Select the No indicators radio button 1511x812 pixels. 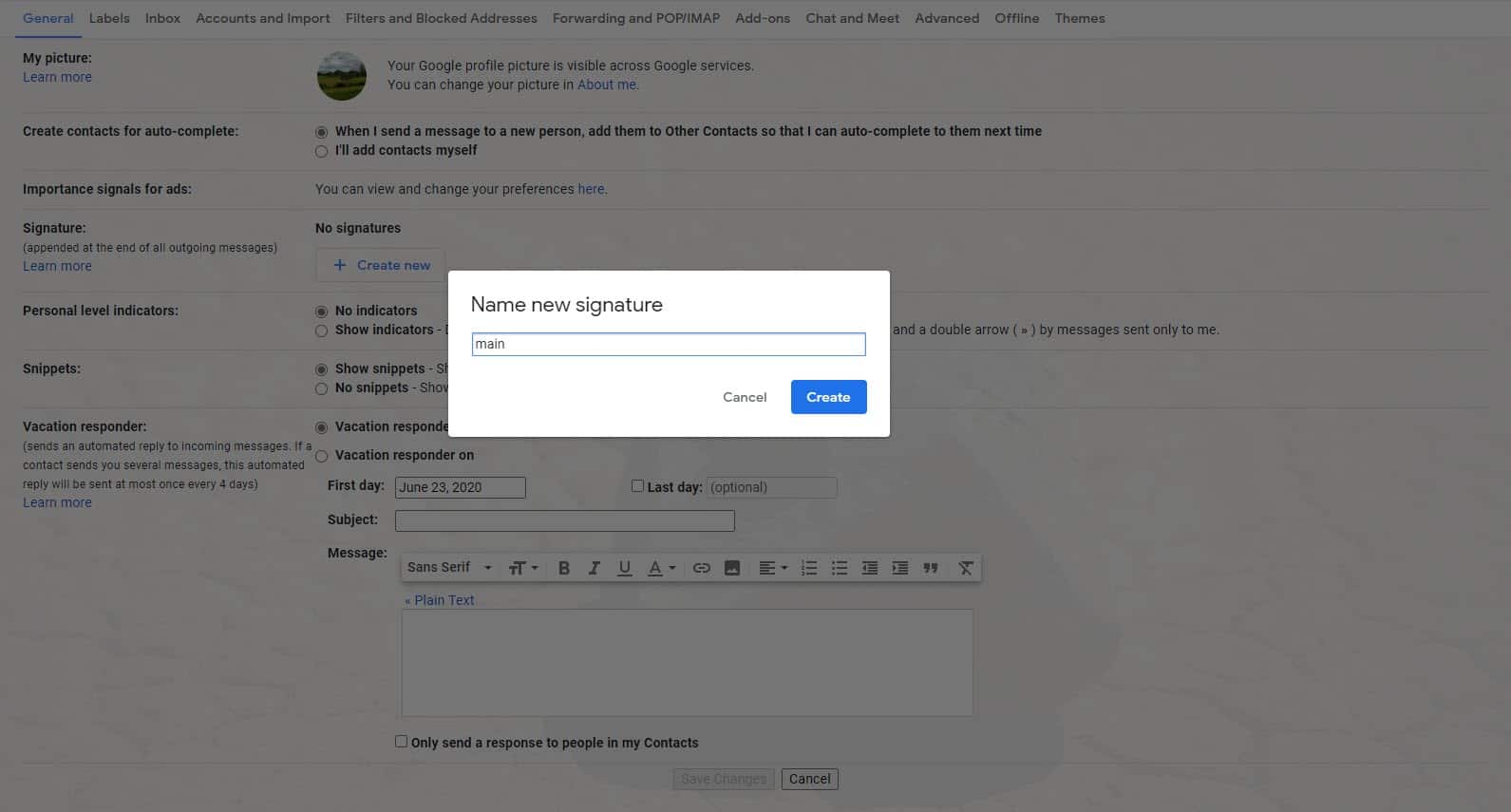click(322, 312)
